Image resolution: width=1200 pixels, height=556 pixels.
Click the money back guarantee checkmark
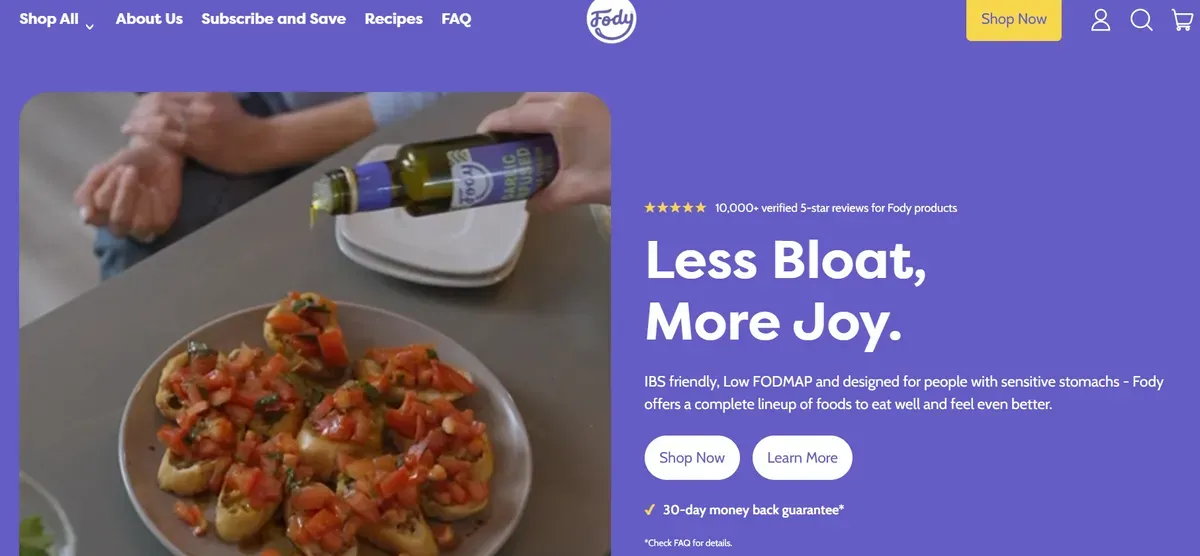pos(650,510)
